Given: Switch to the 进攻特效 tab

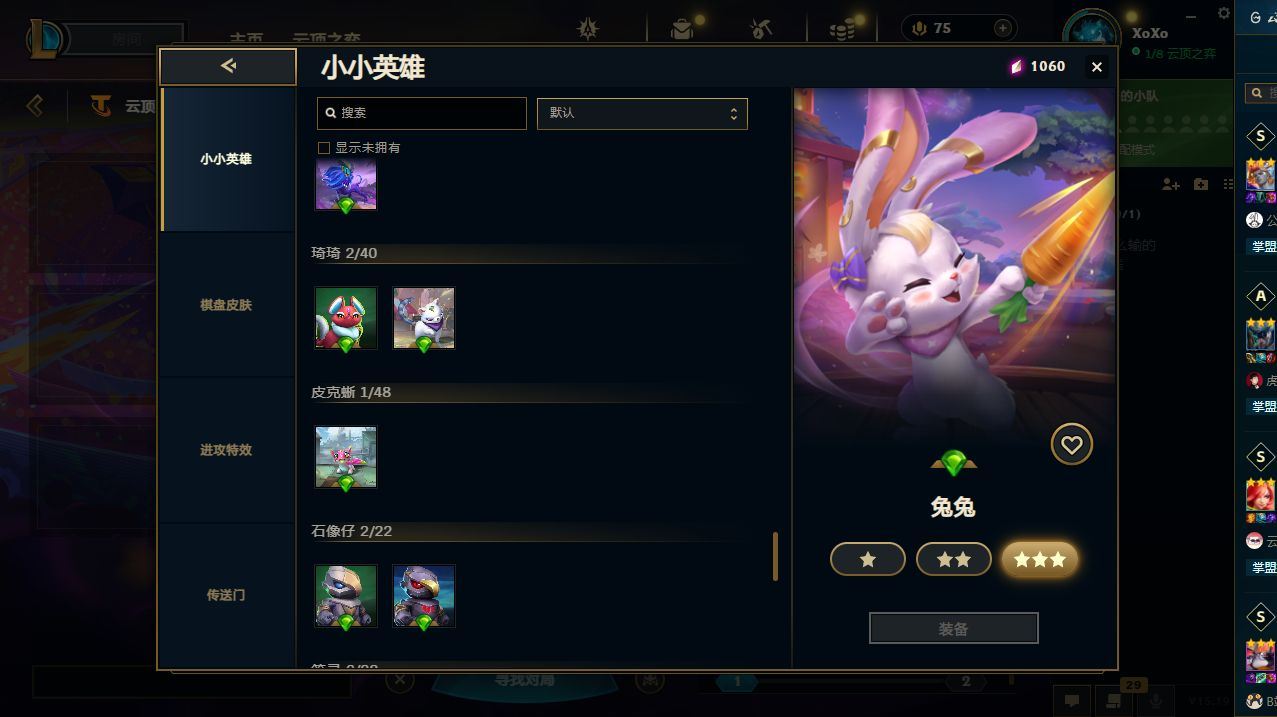Looking at the screenshot, I should click(x=228, y=450).
